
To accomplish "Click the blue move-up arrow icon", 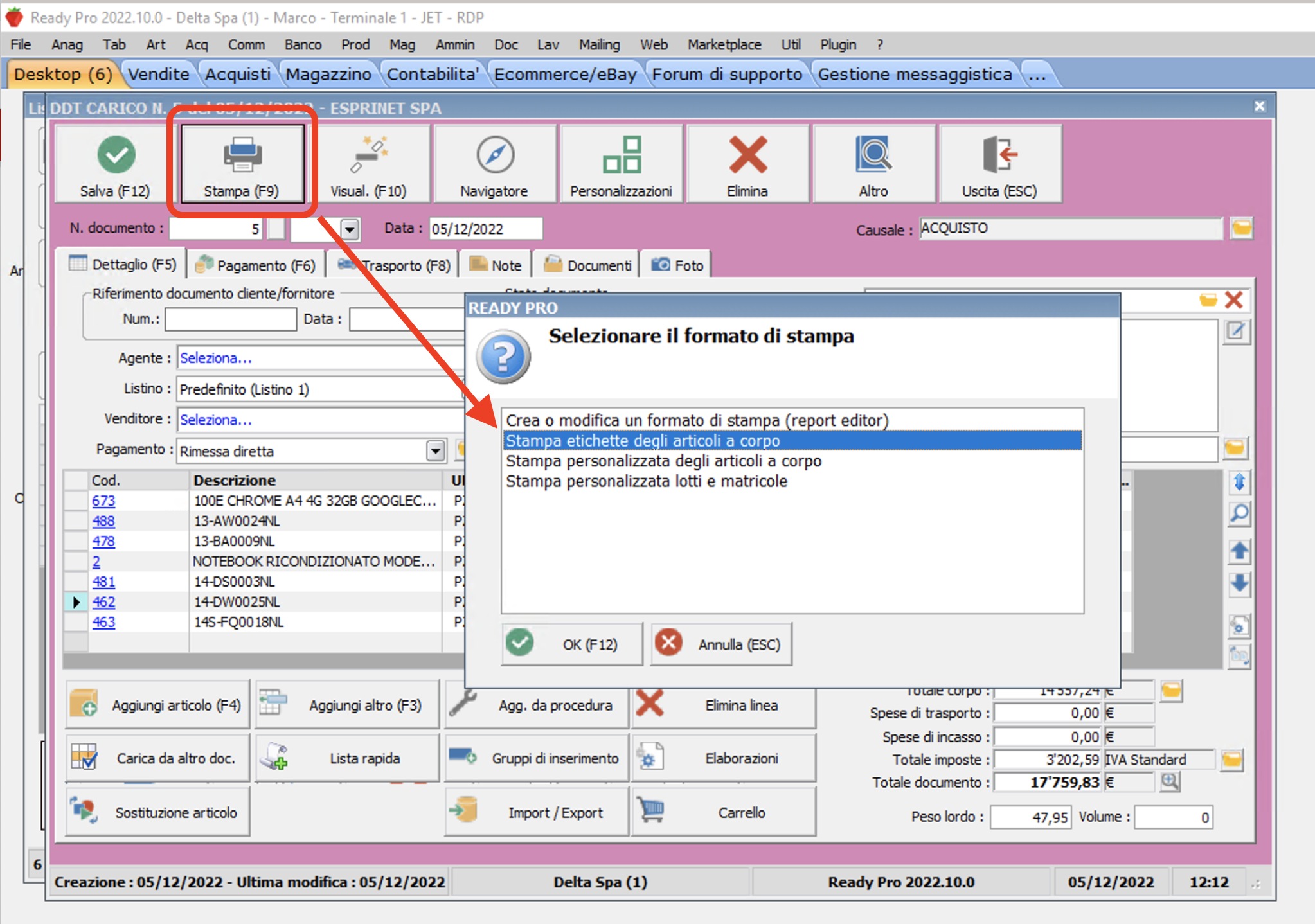I will [1239, 551].
